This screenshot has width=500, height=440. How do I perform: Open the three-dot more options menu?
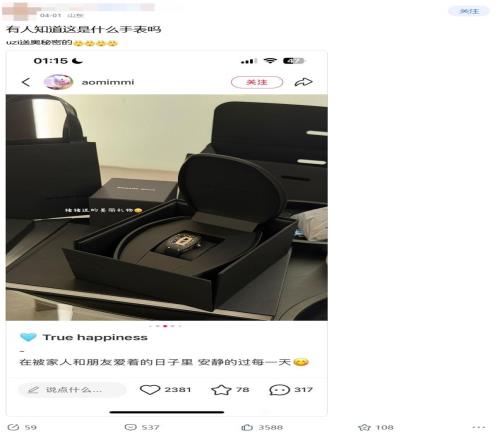(x=479, y=427)
